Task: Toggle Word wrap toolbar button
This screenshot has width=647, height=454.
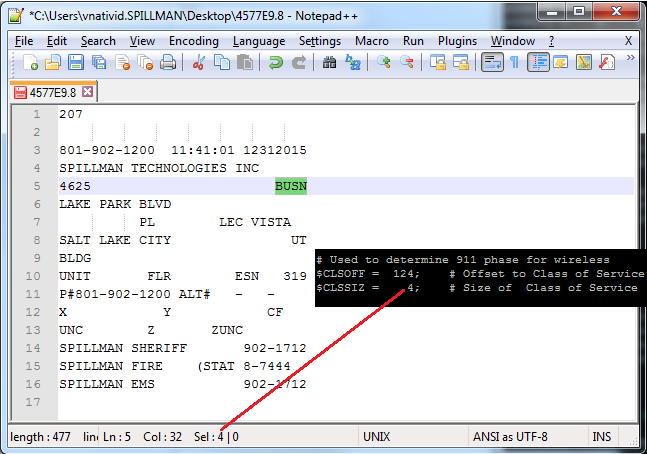Action: [492, 63]
